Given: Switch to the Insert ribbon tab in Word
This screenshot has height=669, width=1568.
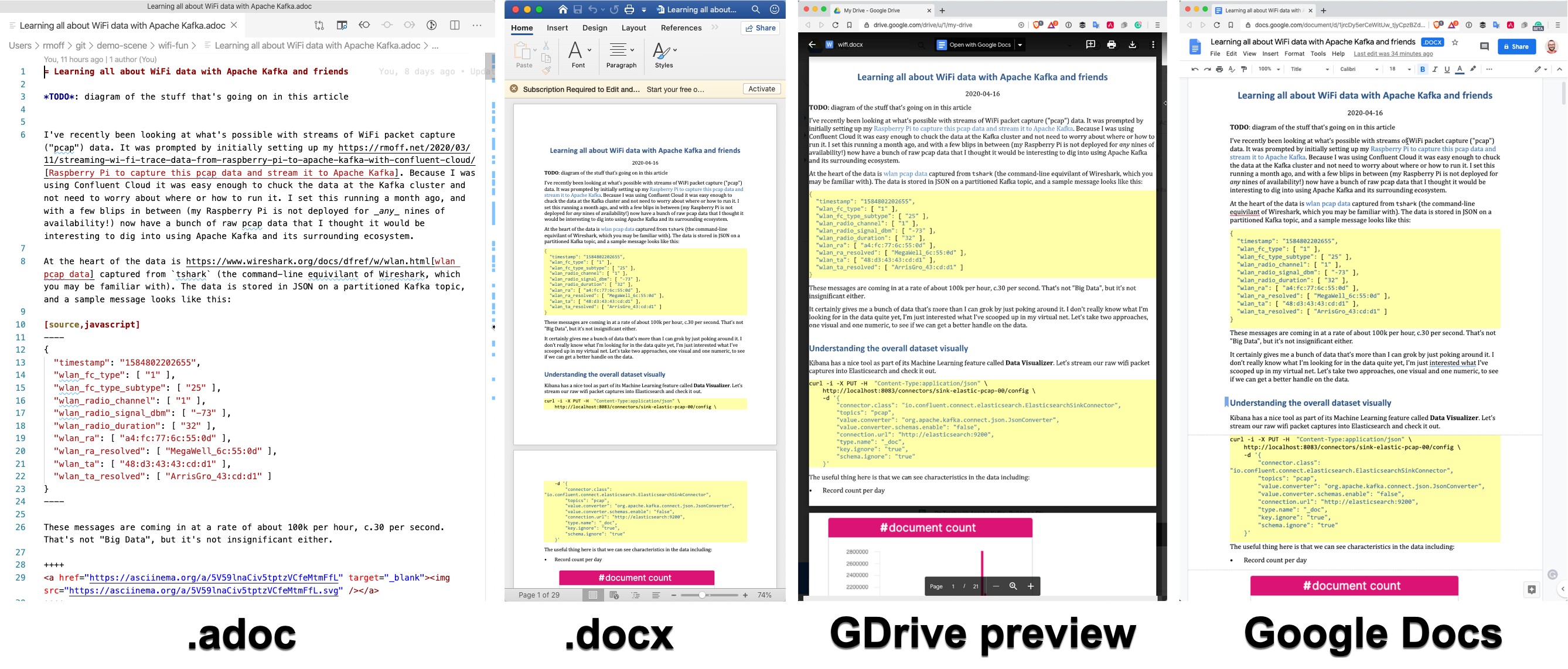Looking at the screenshot, I should (x=557, y=28).
